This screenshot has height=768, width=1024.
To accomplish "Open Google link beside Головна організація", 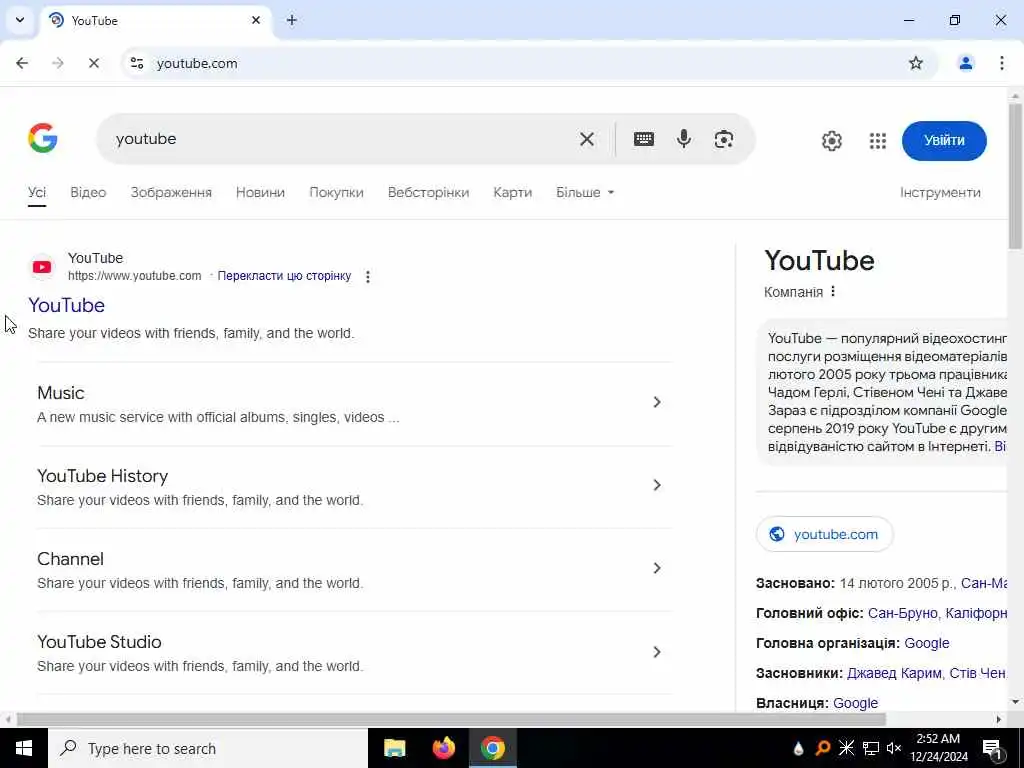I will [x=927, y=643].
